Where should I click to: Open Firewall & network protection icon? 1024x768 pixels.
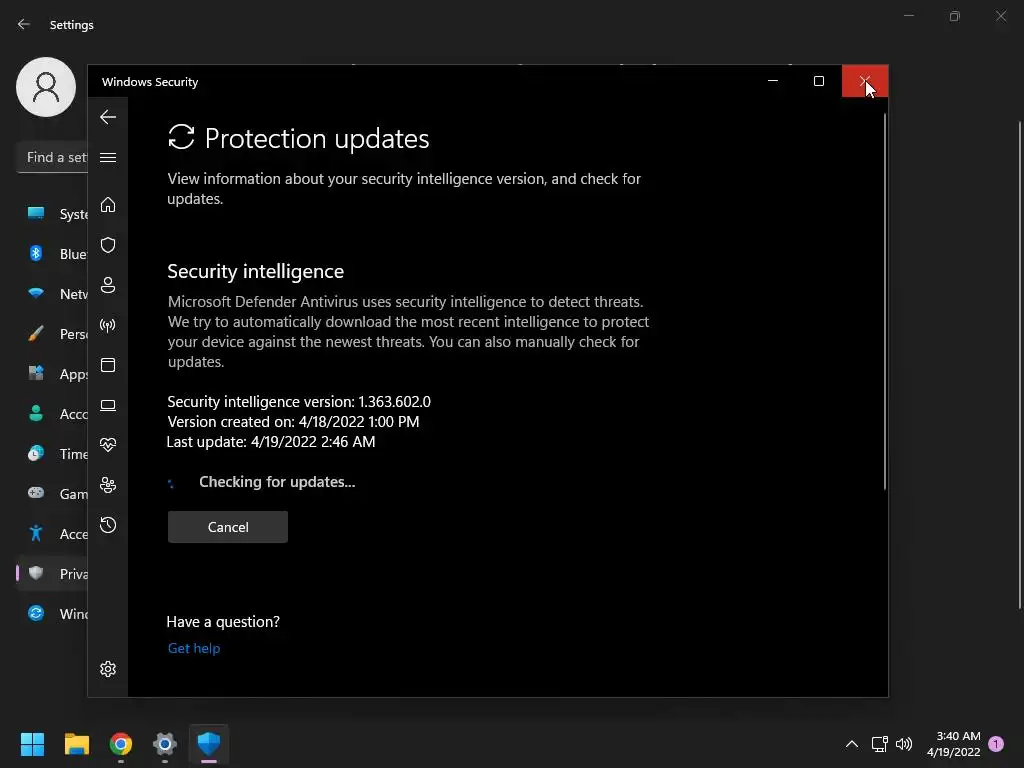pyautogui.click(x=108, y=325)
